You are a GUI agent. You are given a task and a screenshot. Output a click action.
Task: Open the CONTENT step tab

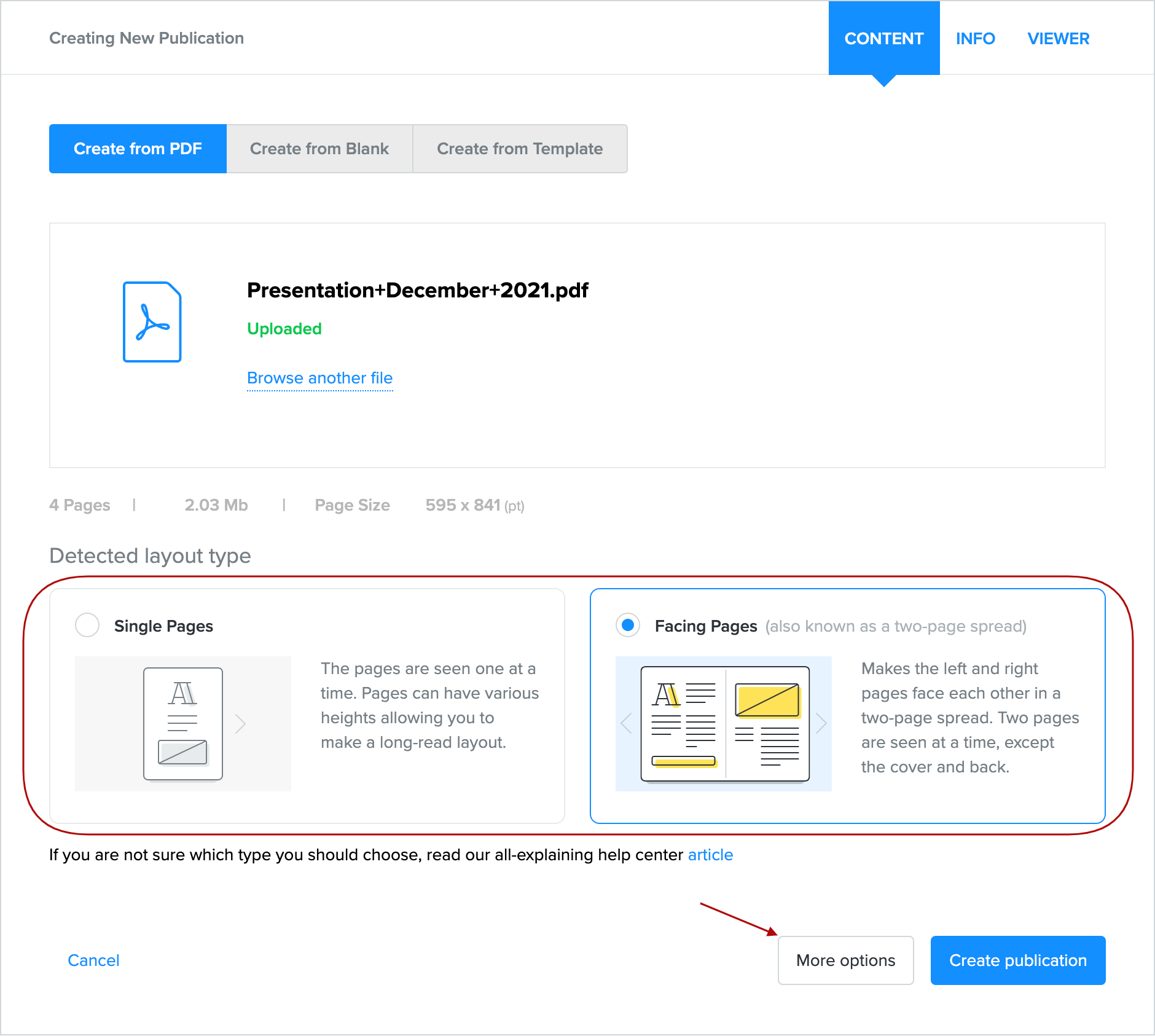pyautogui.click(x=883, y=38)
